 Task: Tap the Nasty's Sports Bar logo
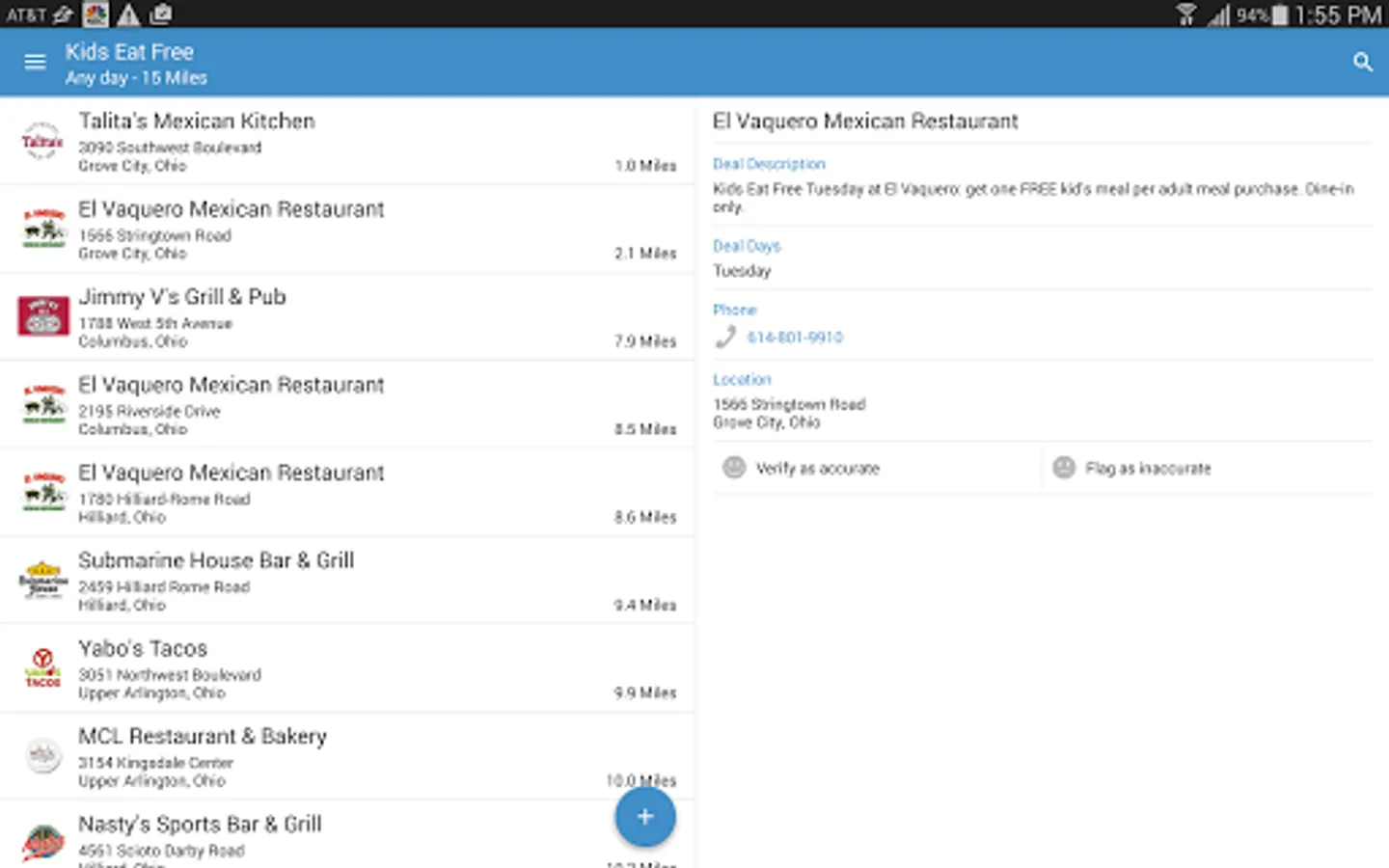coord(42,843)
